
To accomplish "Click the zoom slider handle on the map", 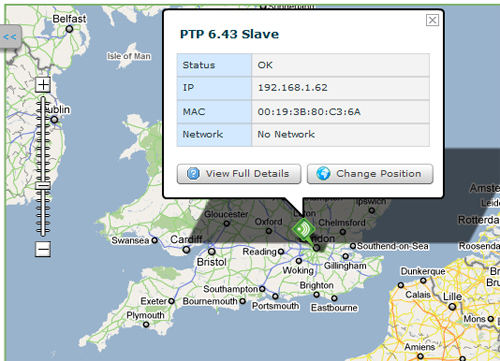I will pyautogui.click(x=43, y=186).
